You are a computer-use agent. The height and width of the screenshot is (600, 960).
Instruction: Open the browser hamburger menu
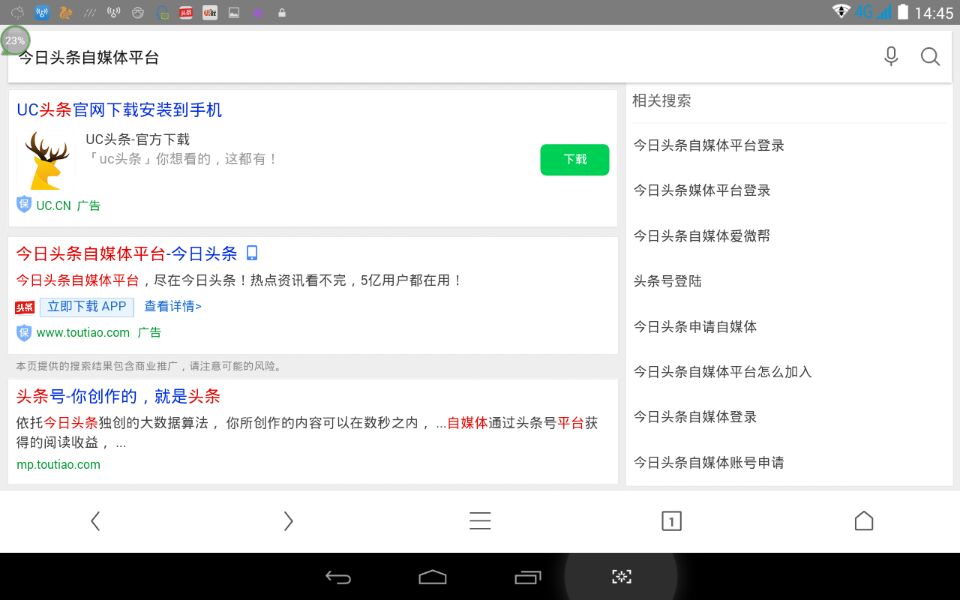(480, 521)
